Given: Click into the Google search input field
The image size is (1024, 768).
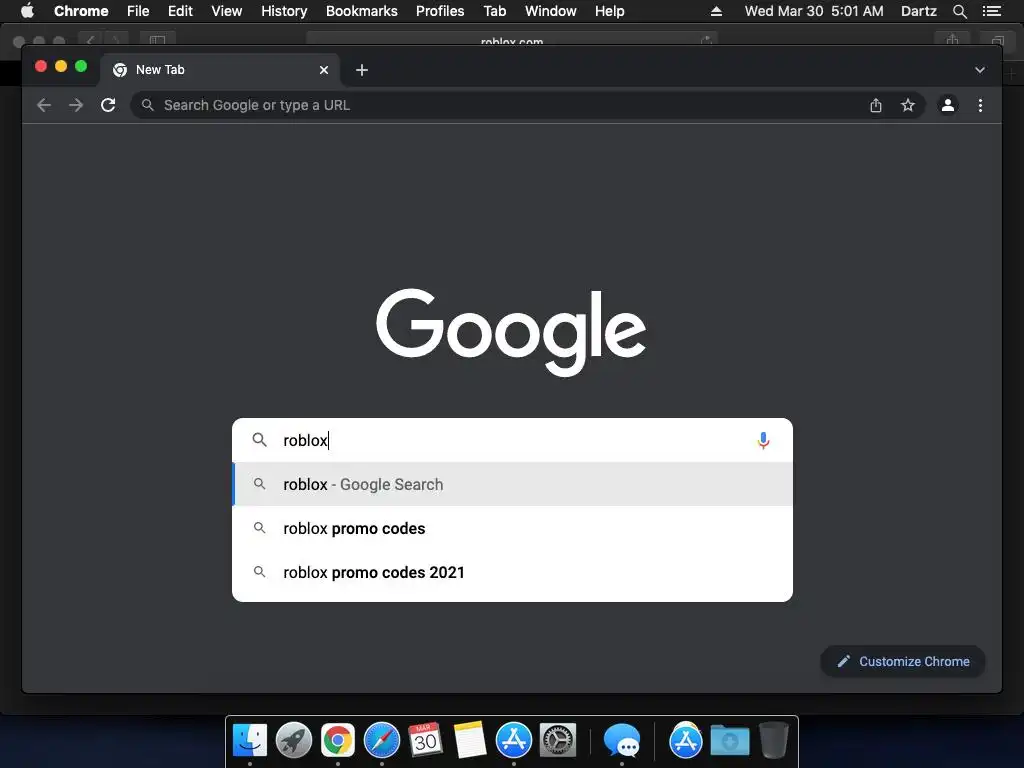Looking at the screenshot, I should coord(513,440).
